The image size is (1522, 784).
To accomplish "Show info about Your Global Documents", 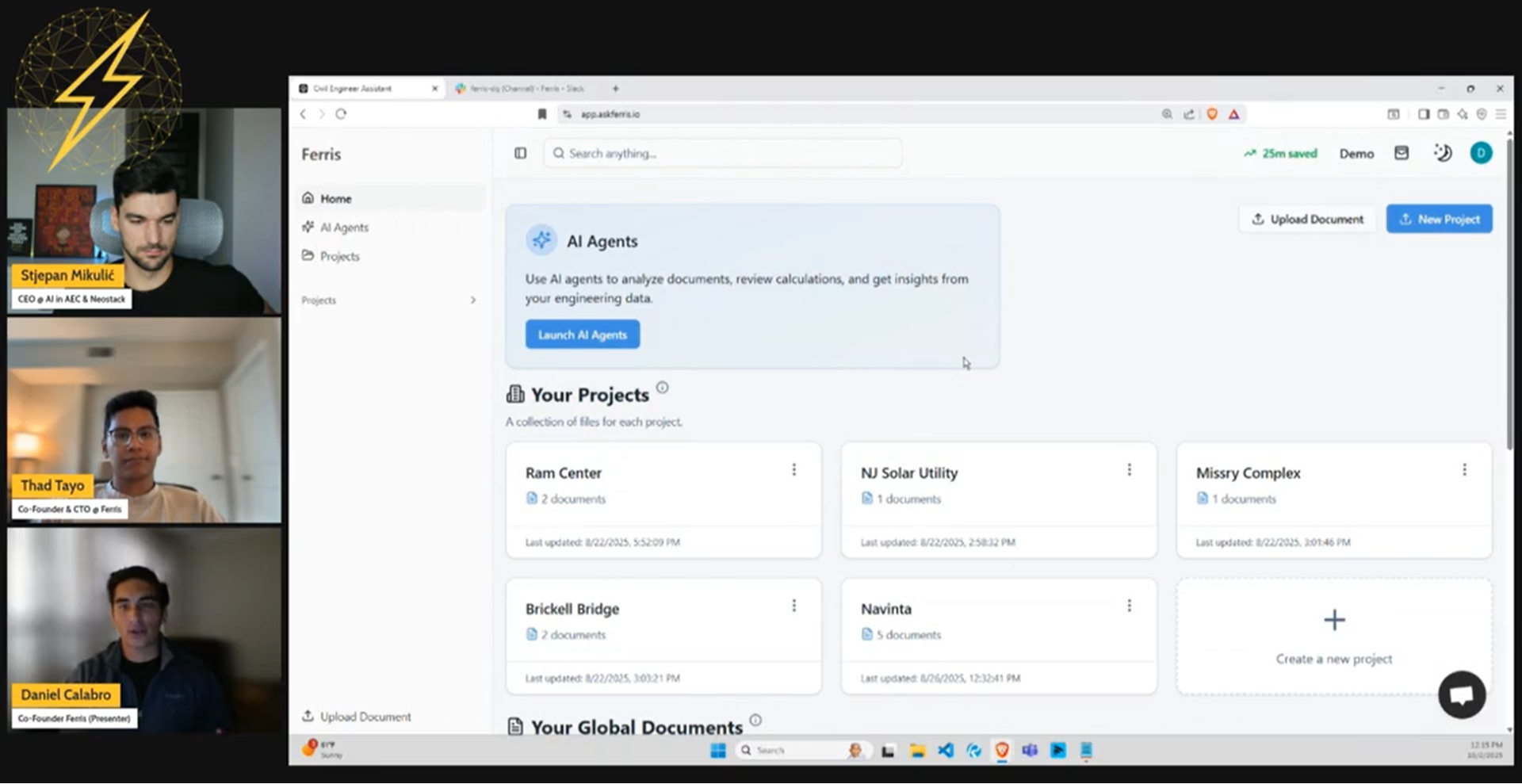I will click(755, 720).
